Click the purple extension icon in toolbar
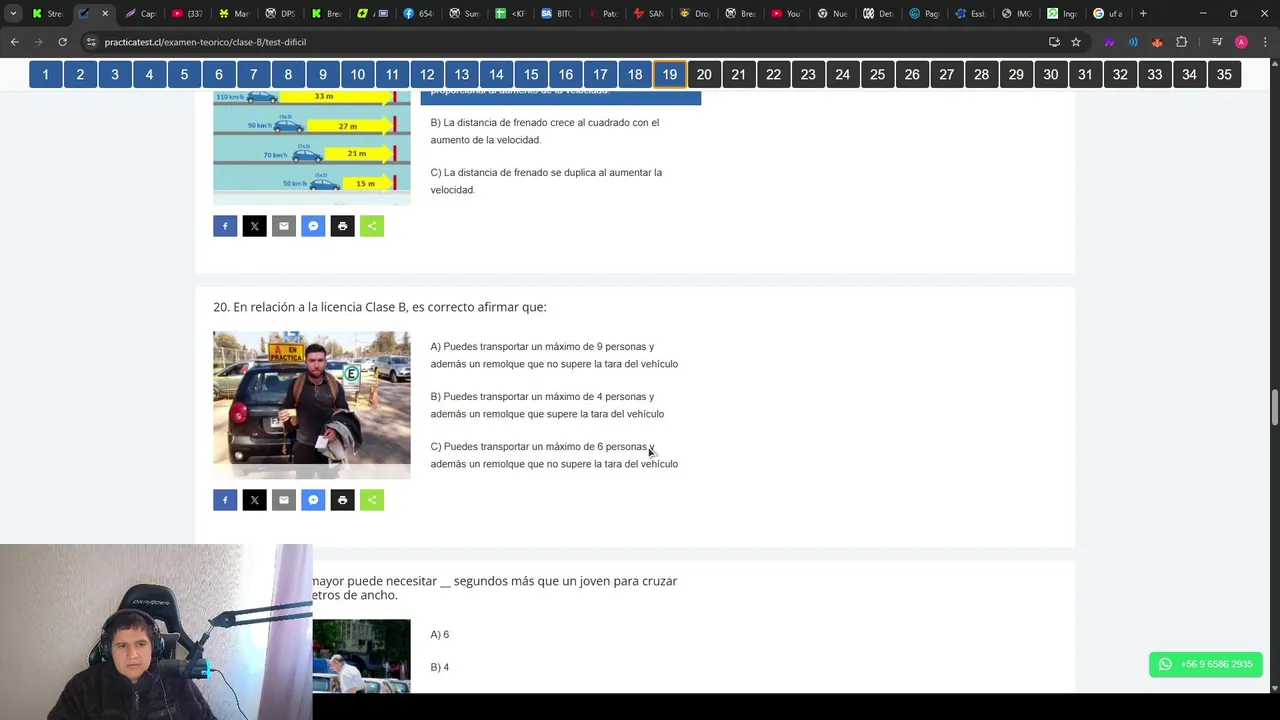This screenshot has width=1280, height=720. pos(1109,42)
